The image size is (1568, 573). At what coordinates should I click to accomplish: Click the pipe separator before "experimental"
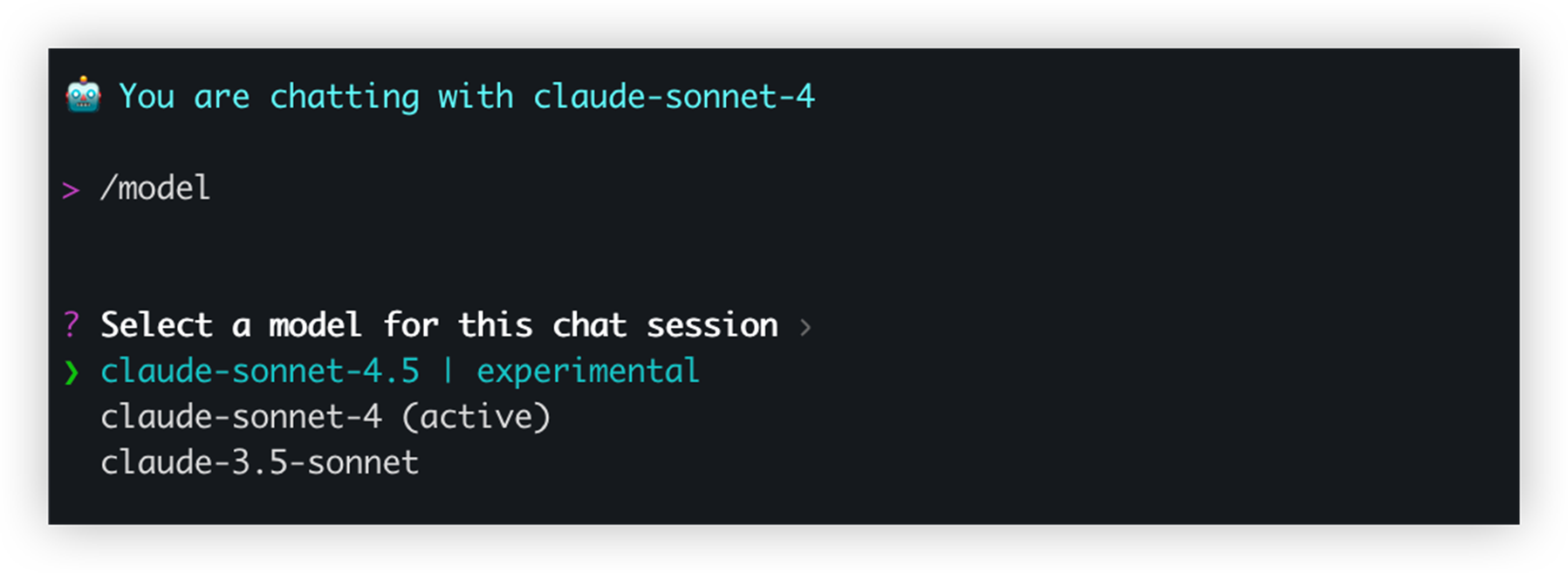tap(448, 372)
